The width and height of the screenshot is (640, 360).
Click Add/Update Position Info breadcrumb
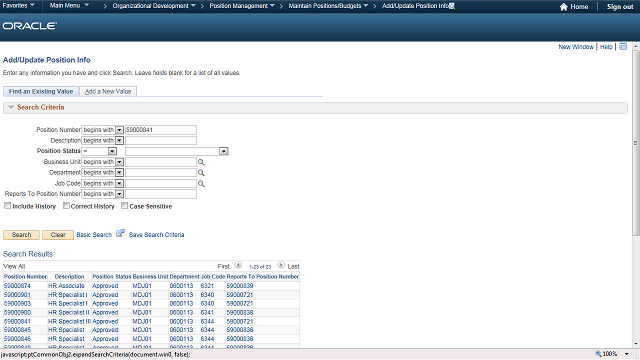click(416, 6)
